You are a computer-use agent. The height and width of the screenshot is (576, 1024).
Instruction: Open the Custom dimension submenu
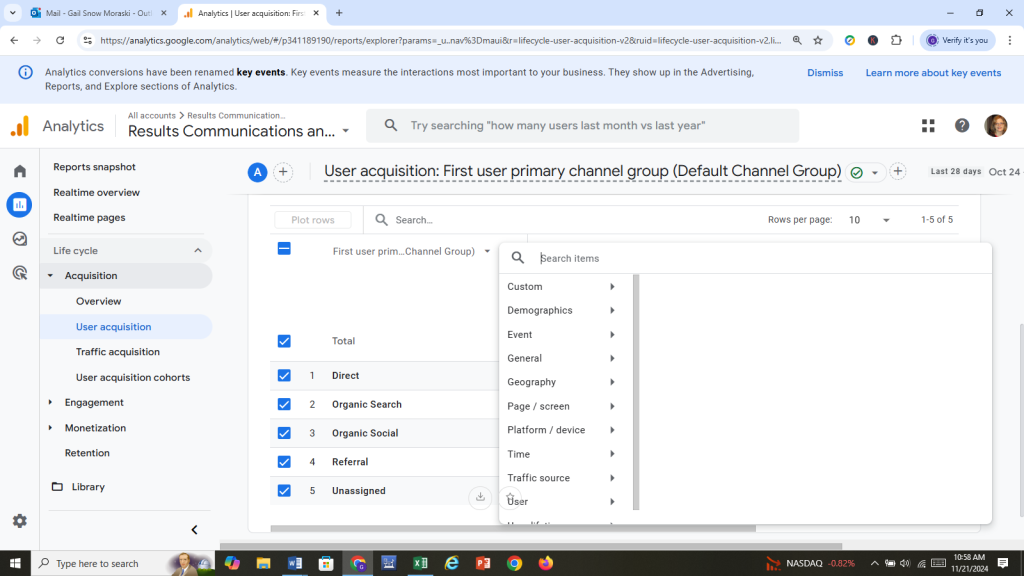pos(562,287)
